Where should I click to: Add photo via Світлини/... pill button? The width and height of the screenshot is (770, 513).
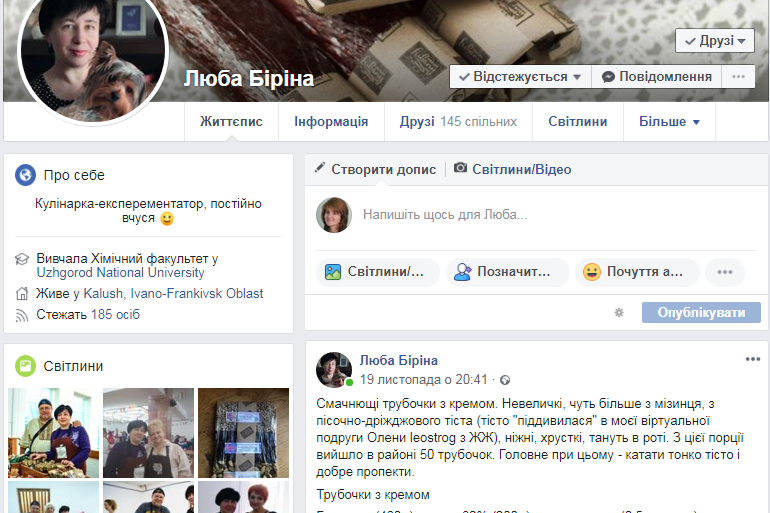(x=378, y=272)
